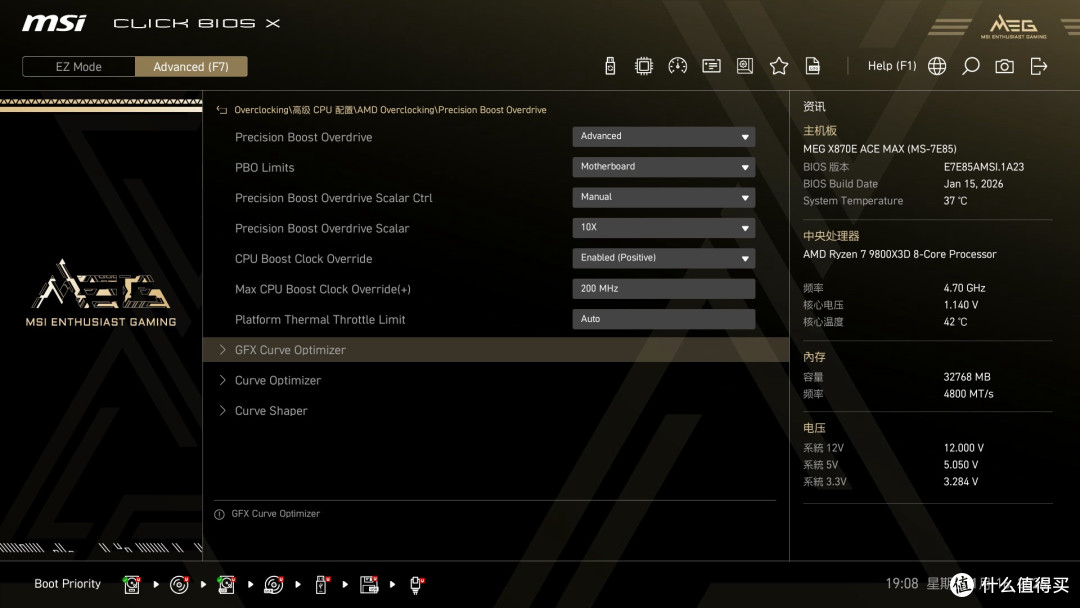Open the log file document icon

pos(813,66)
